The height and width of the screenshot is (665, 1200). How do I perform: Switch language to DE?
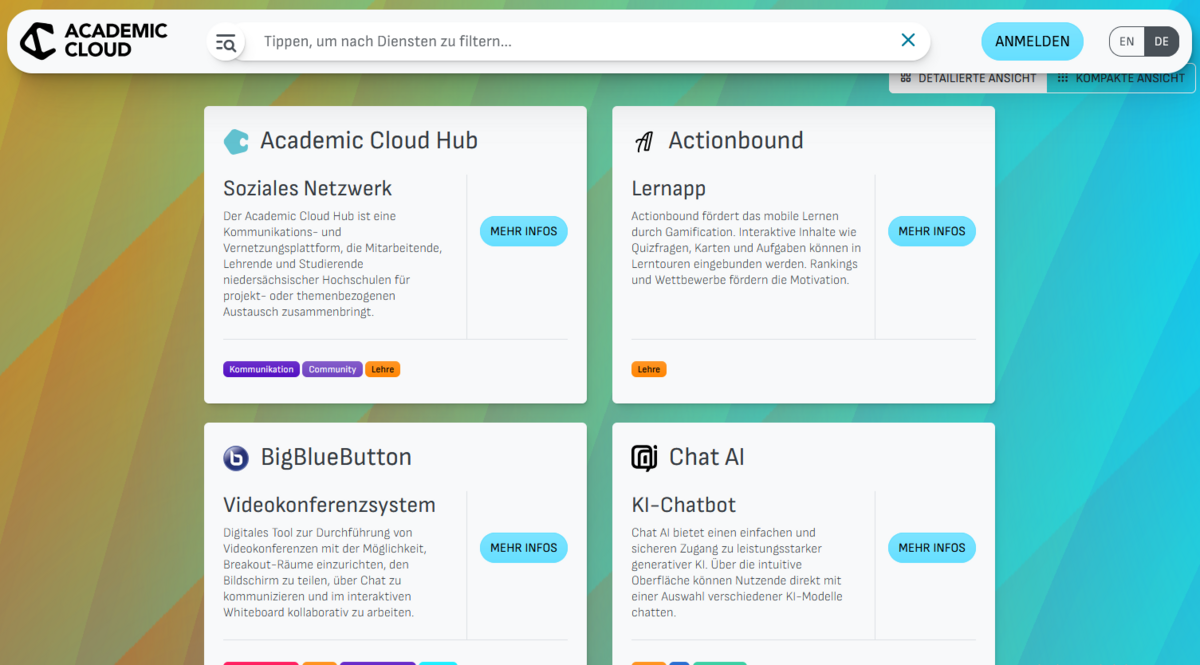coord(1161,41)
